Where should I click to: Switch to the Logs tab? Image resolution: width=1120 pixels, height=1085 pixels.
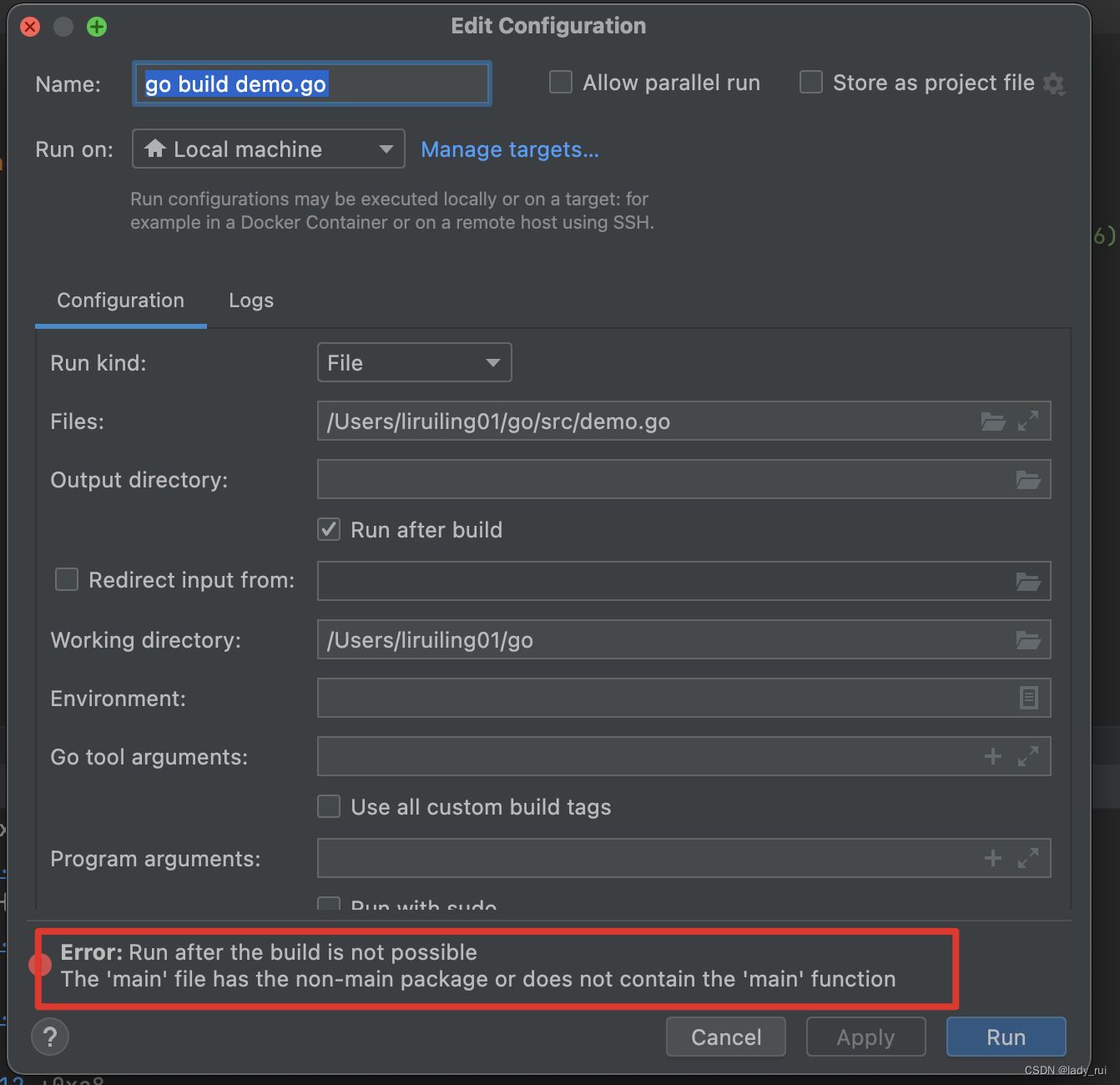[251, 300]
